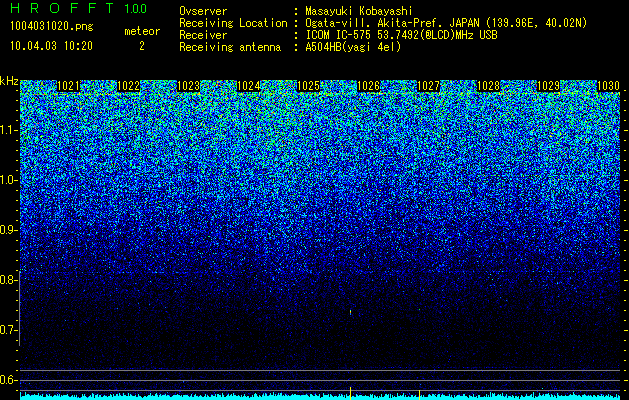Click the 1024 time label
Viewport: 629px width, 400px height.
click(x=248, y=86)
